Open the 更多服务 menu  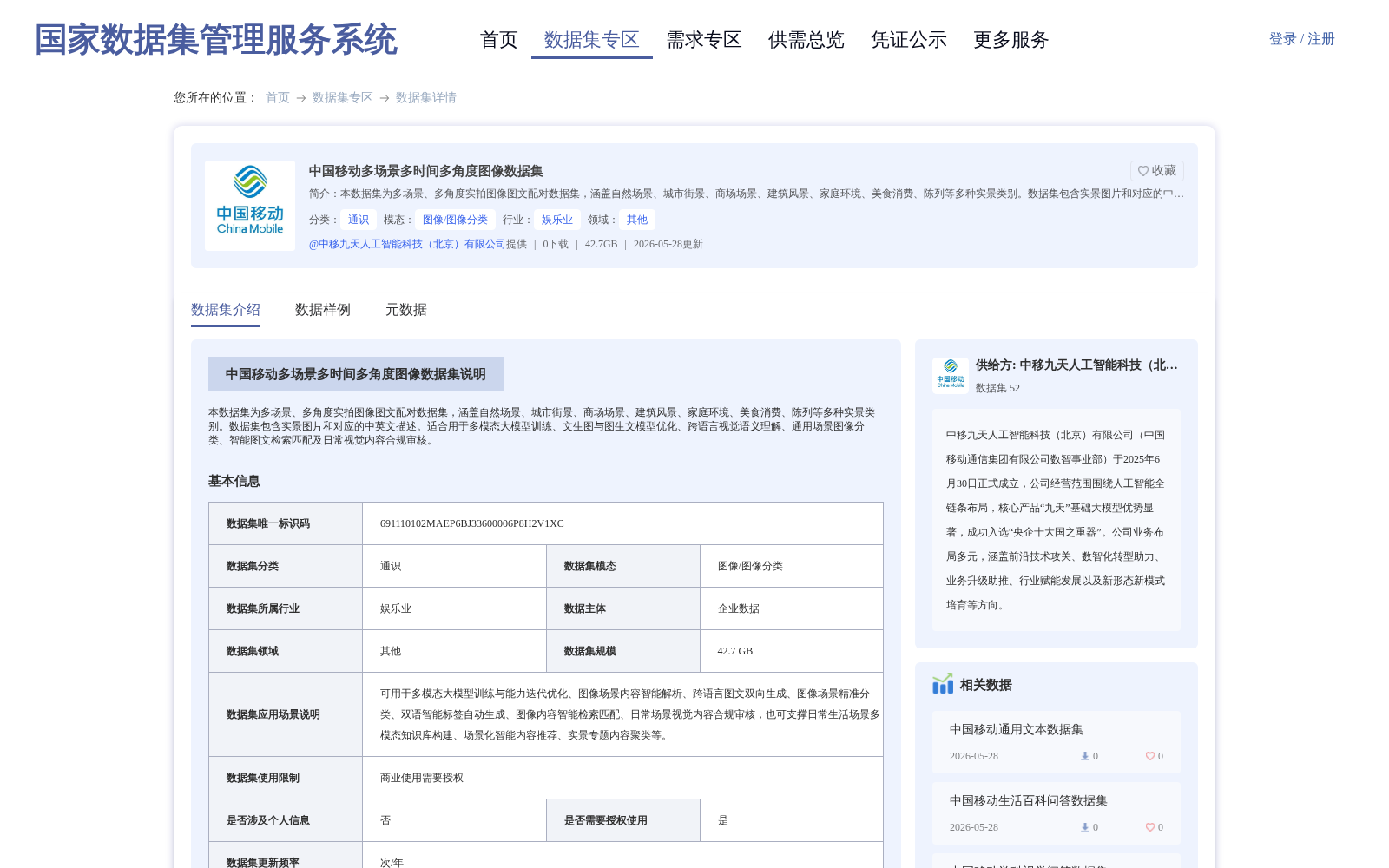(x=1011, y=40)
